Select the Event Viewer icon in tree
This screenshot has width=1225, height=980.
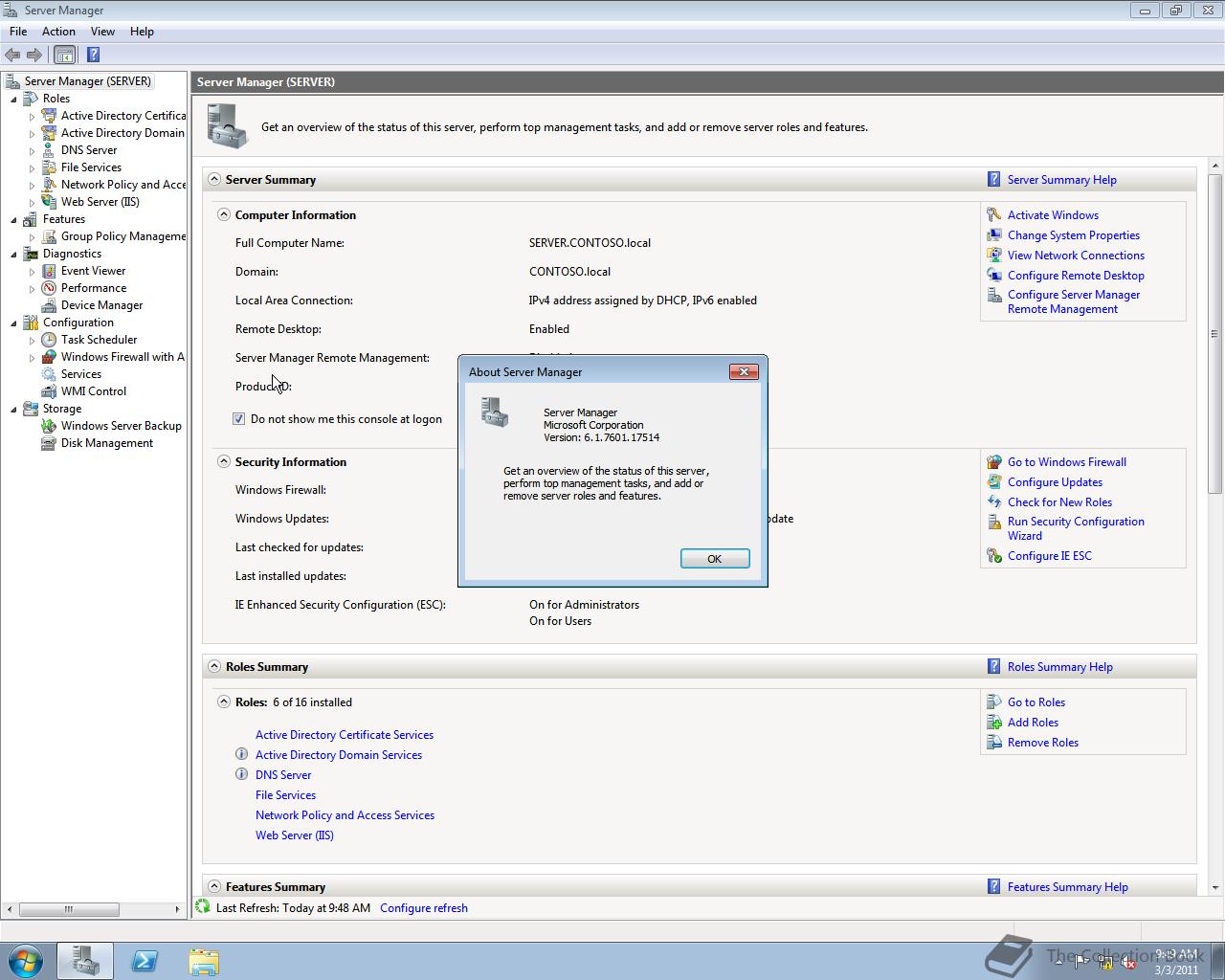pyautogui.click(x=49, y=271)
